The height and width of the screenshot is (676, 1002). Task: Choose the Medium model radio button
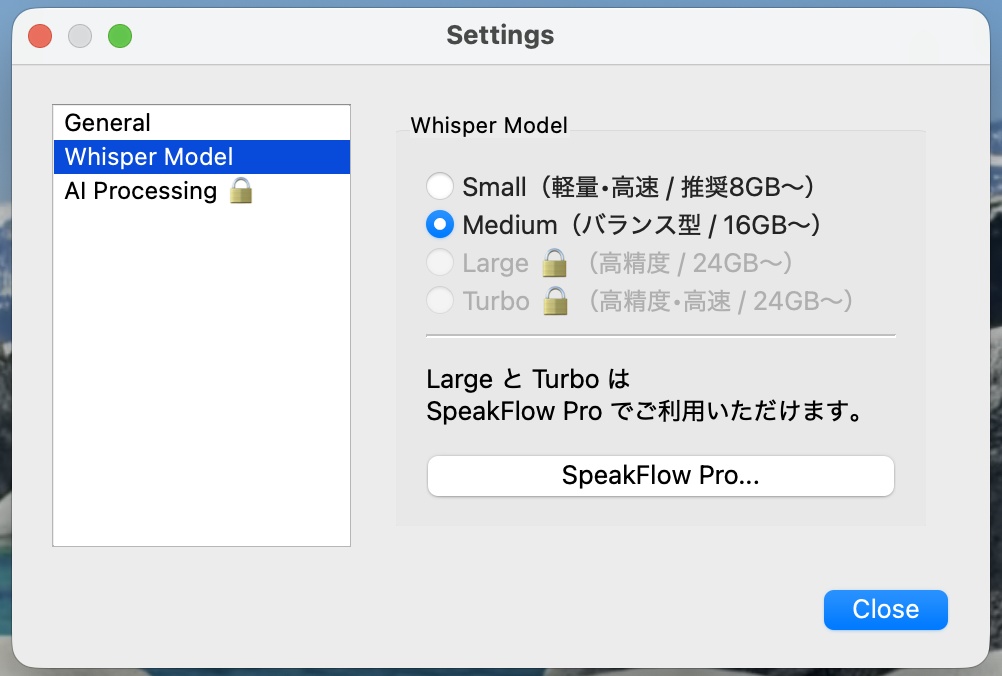pos(440,225)
